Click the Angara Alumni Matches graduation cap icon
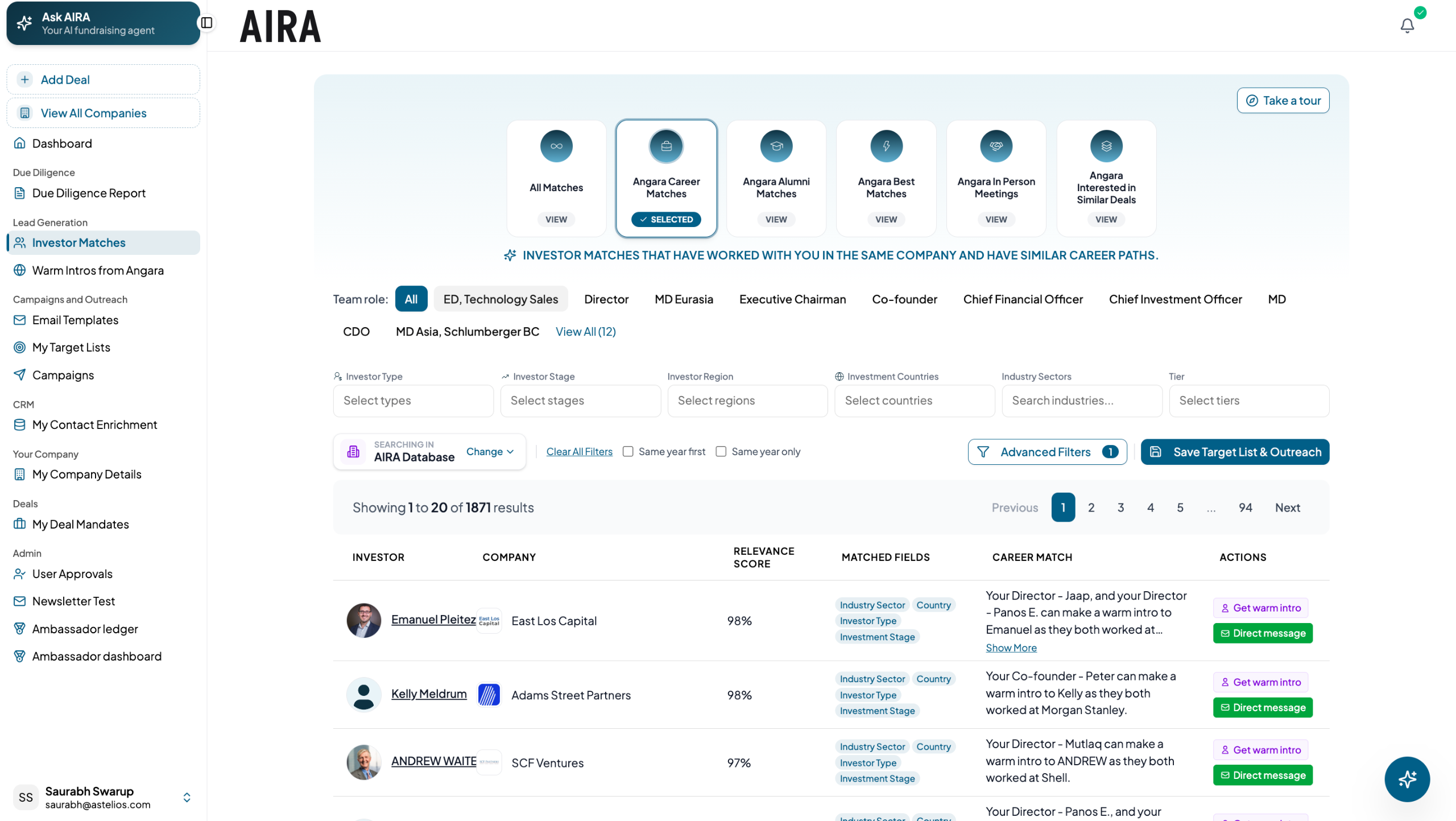The image size is (1456, 821). (x=776, y=146)
